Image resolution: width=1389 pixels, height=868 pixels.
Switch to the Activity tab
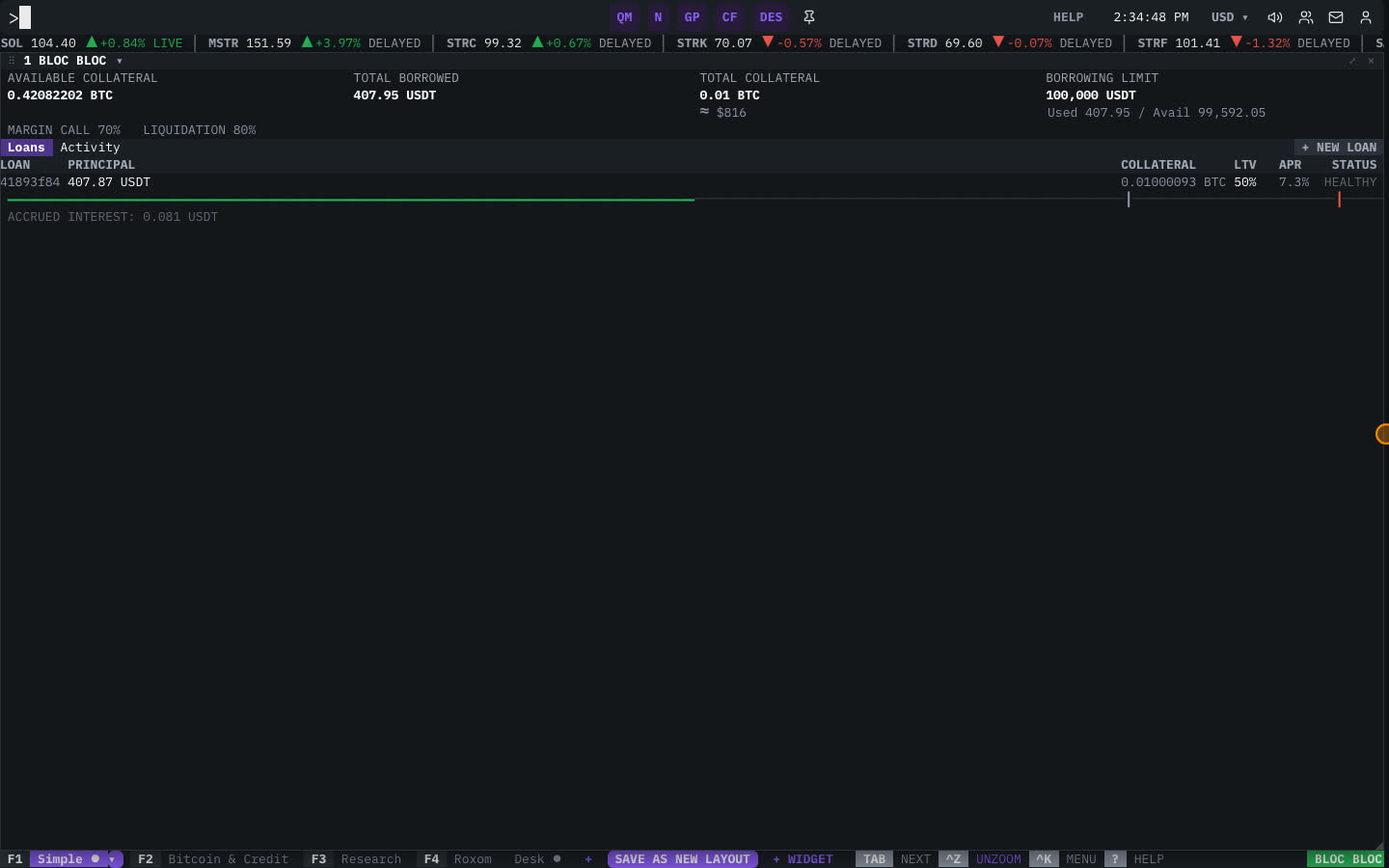90,148
